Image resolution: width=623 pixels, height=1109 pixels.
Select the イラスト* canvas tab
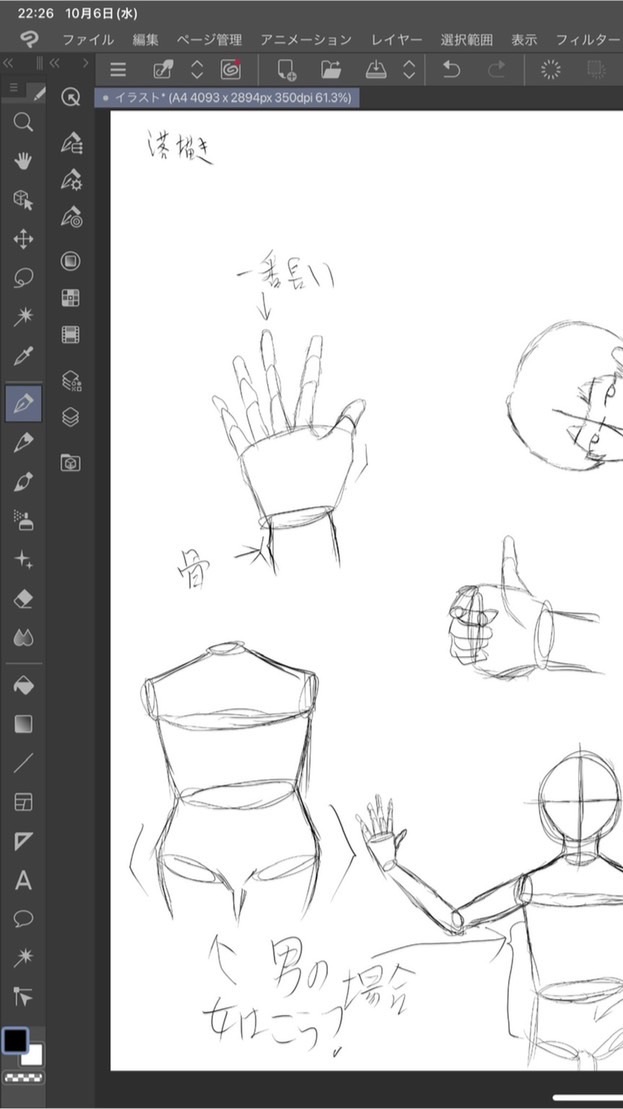click(x=227, y=98)
